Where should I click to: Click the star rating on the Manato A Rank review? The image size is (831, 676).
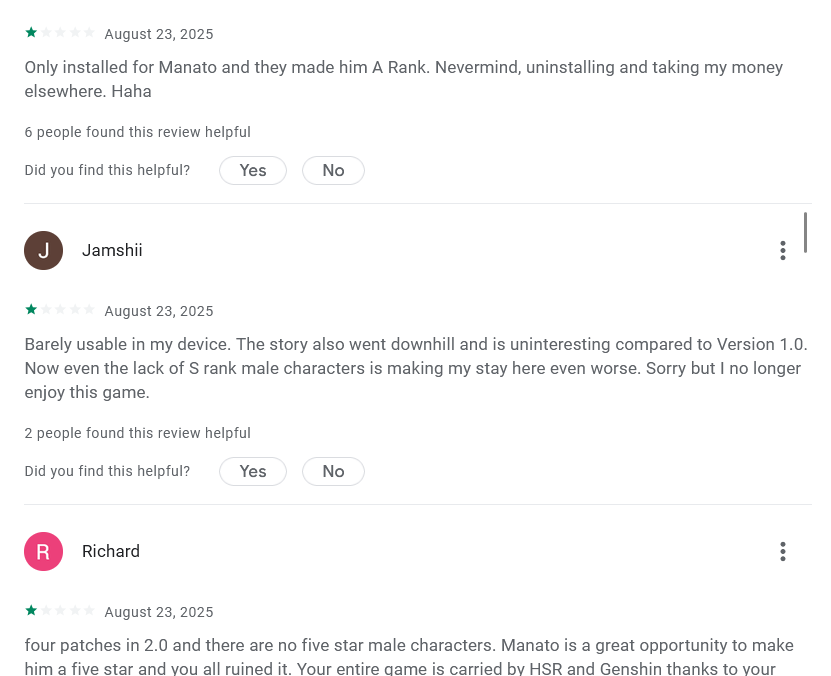[60, 33]
